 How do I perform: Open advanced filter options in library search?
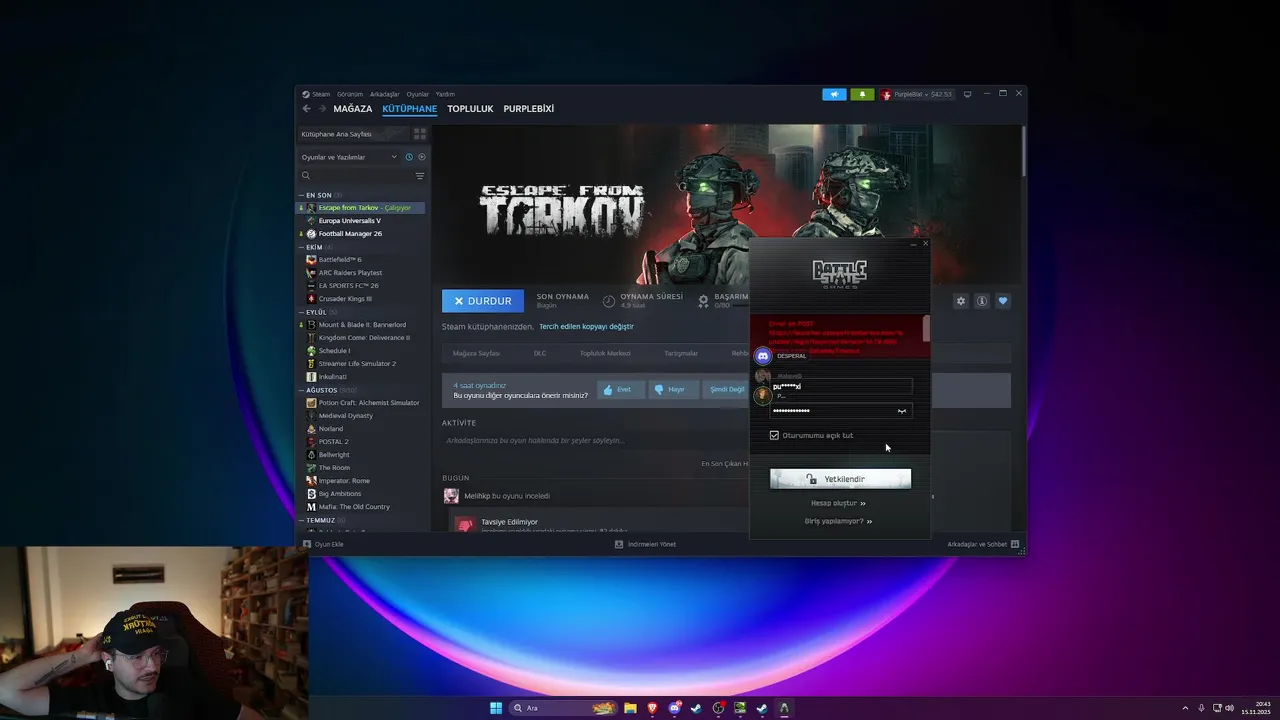click(420, 176)
